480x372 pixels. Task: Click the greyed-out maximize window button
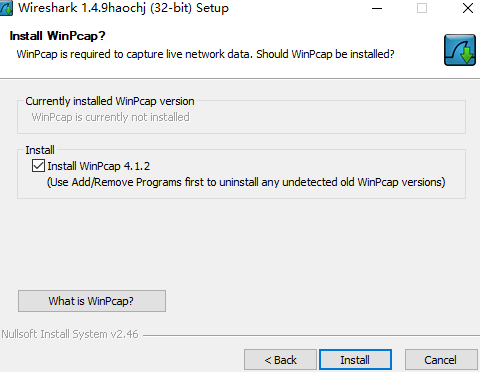(422, 8)
